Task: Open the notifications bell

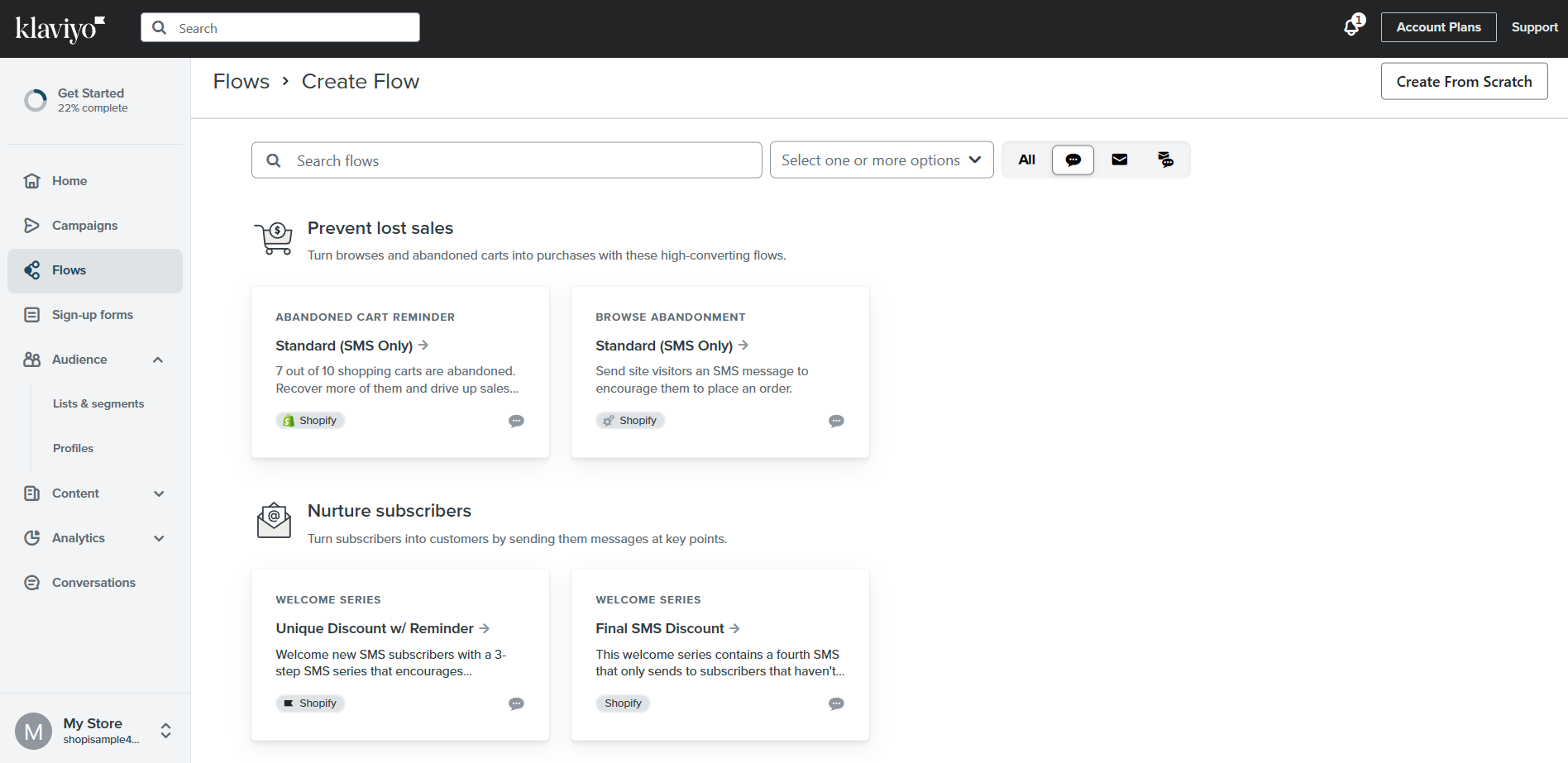Action: pyautogui.click(x=1352, y=26)
